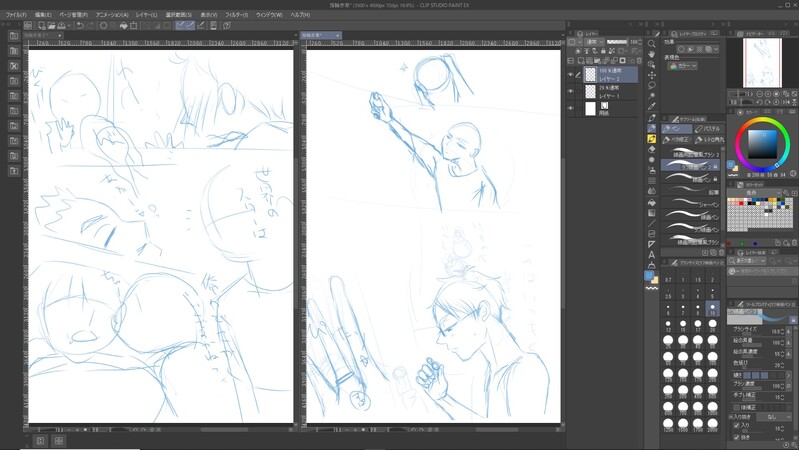The width and height of the screenshot is (799, 450).
Task: Select the Text tool
Action: coord(651,255)
